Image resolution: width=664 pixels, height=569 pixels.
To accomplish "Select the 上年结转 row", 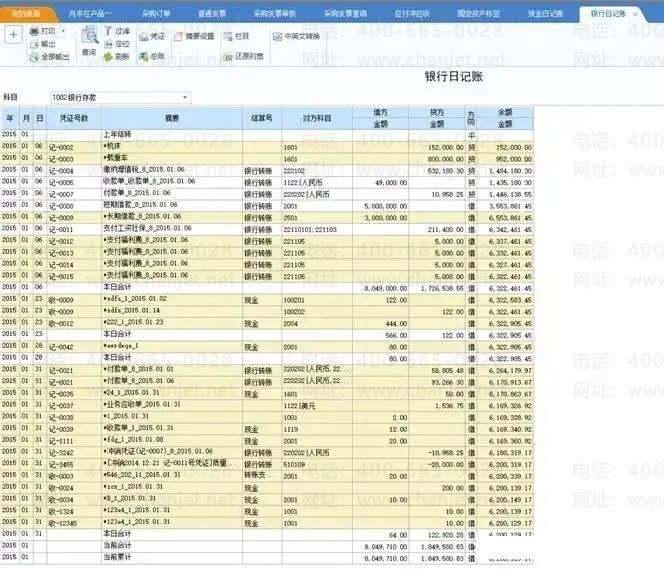I will click(267, 135).
